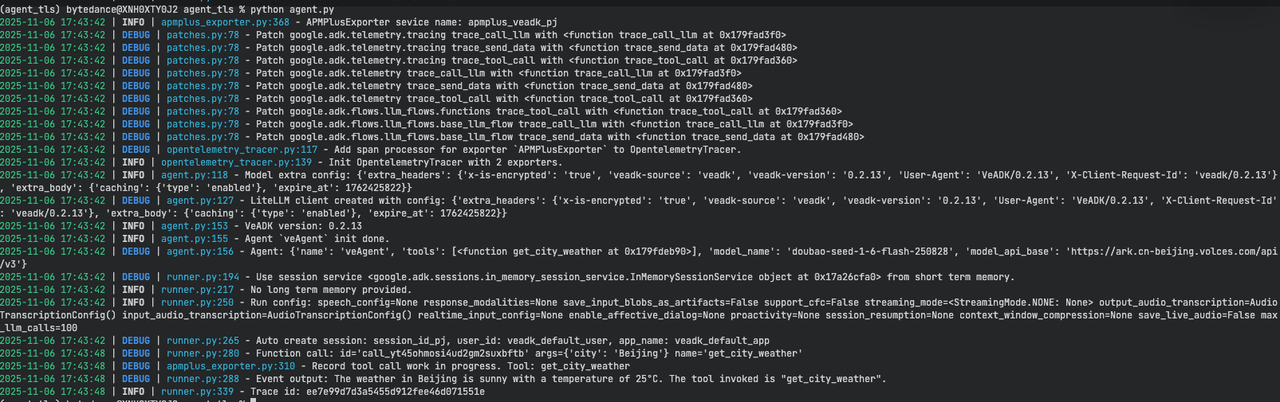Go to agent.py:155 init done line
The image size is (1280, 402).
(x=192, y=239)
